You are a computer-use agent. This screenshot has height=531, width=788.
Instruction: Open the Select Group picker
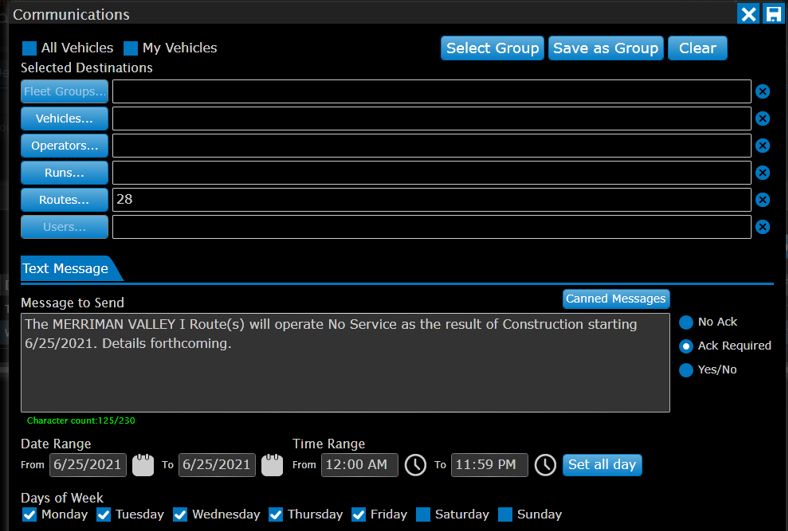[x=492, y=48]
